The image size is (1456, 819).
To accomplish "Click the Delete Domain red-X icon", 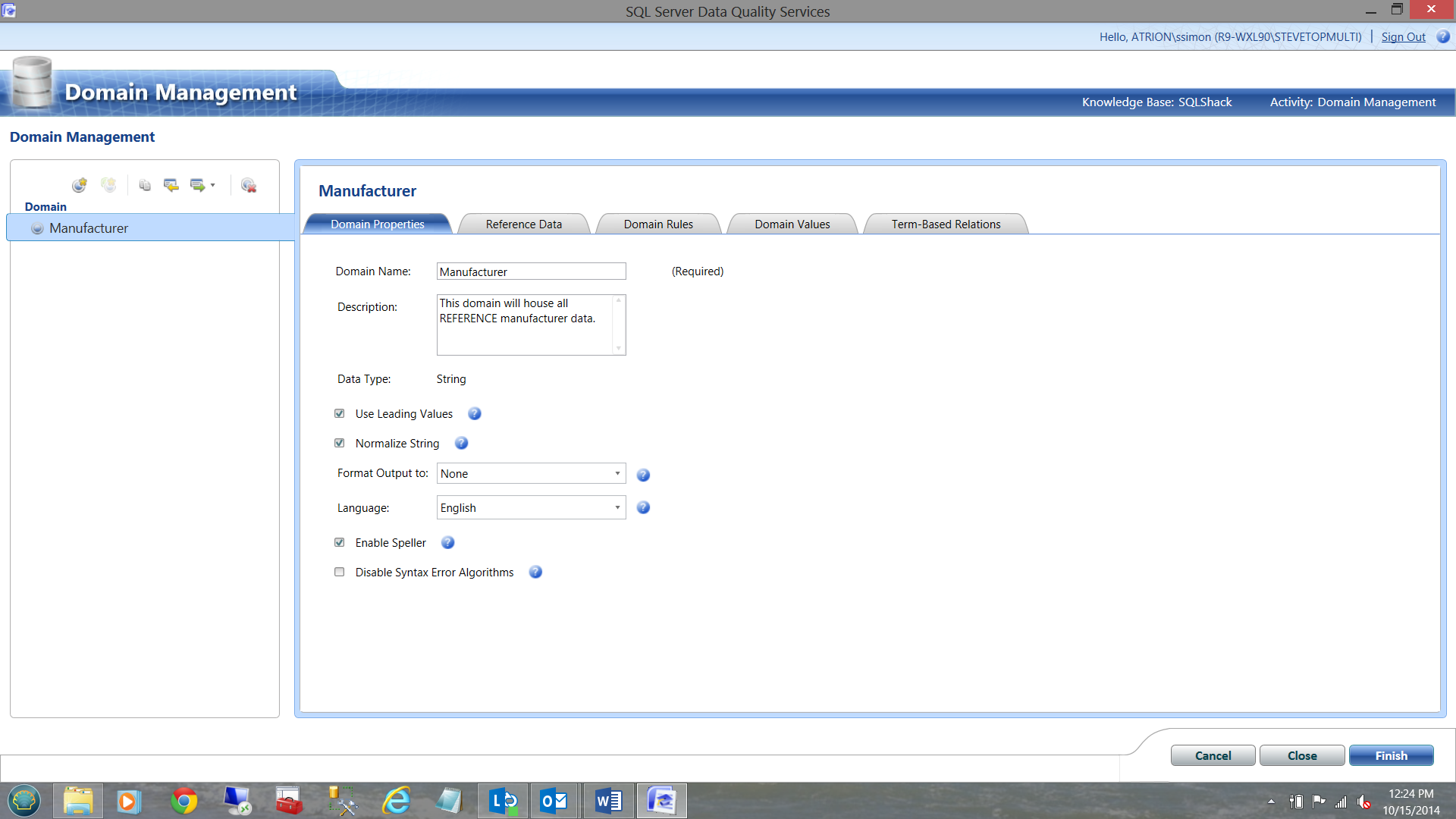I will [x=248, y=185].
